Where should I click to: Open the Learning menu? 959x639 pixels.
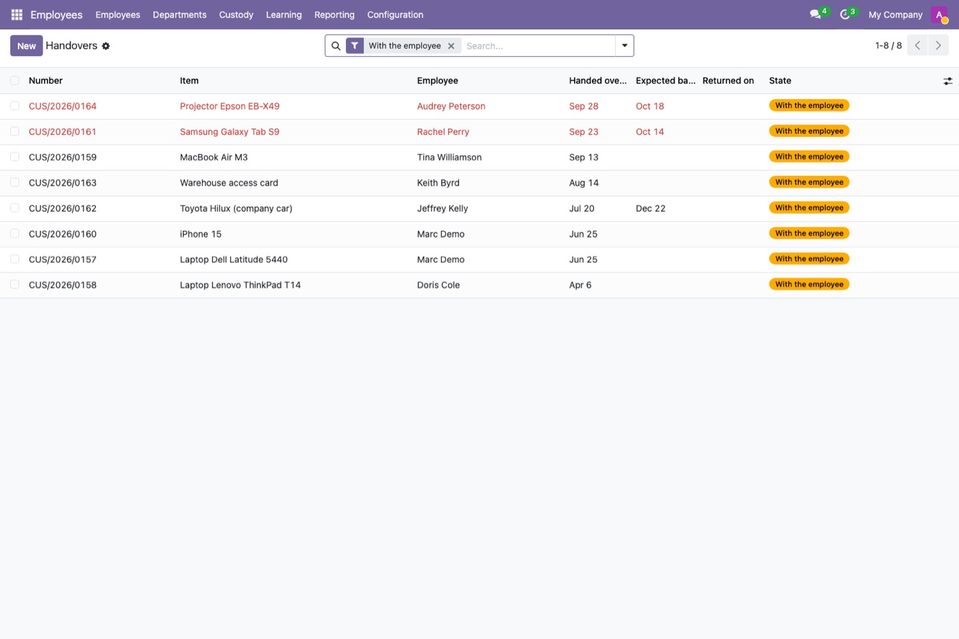coord(284,15)
